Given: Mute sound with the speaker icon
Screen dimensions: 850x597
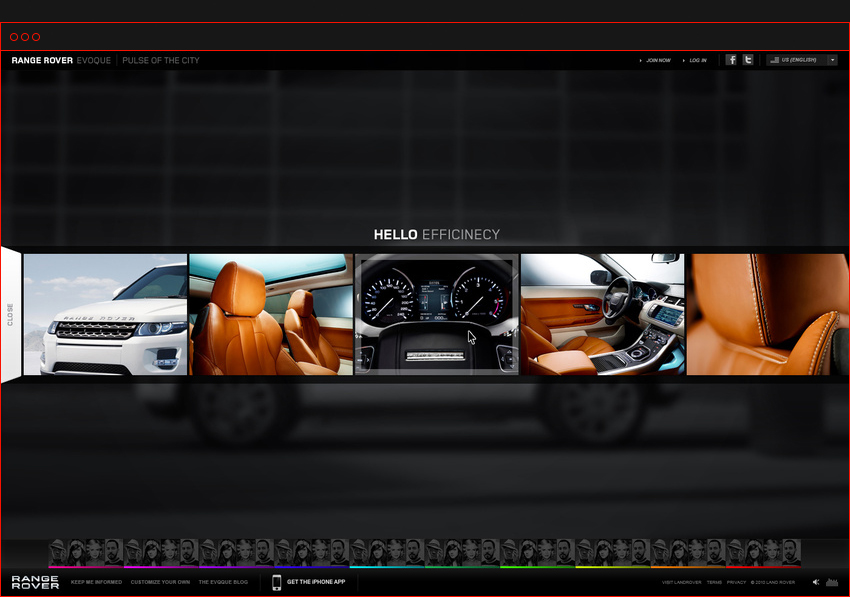Looking at the screenshot, I should [815, 582].
